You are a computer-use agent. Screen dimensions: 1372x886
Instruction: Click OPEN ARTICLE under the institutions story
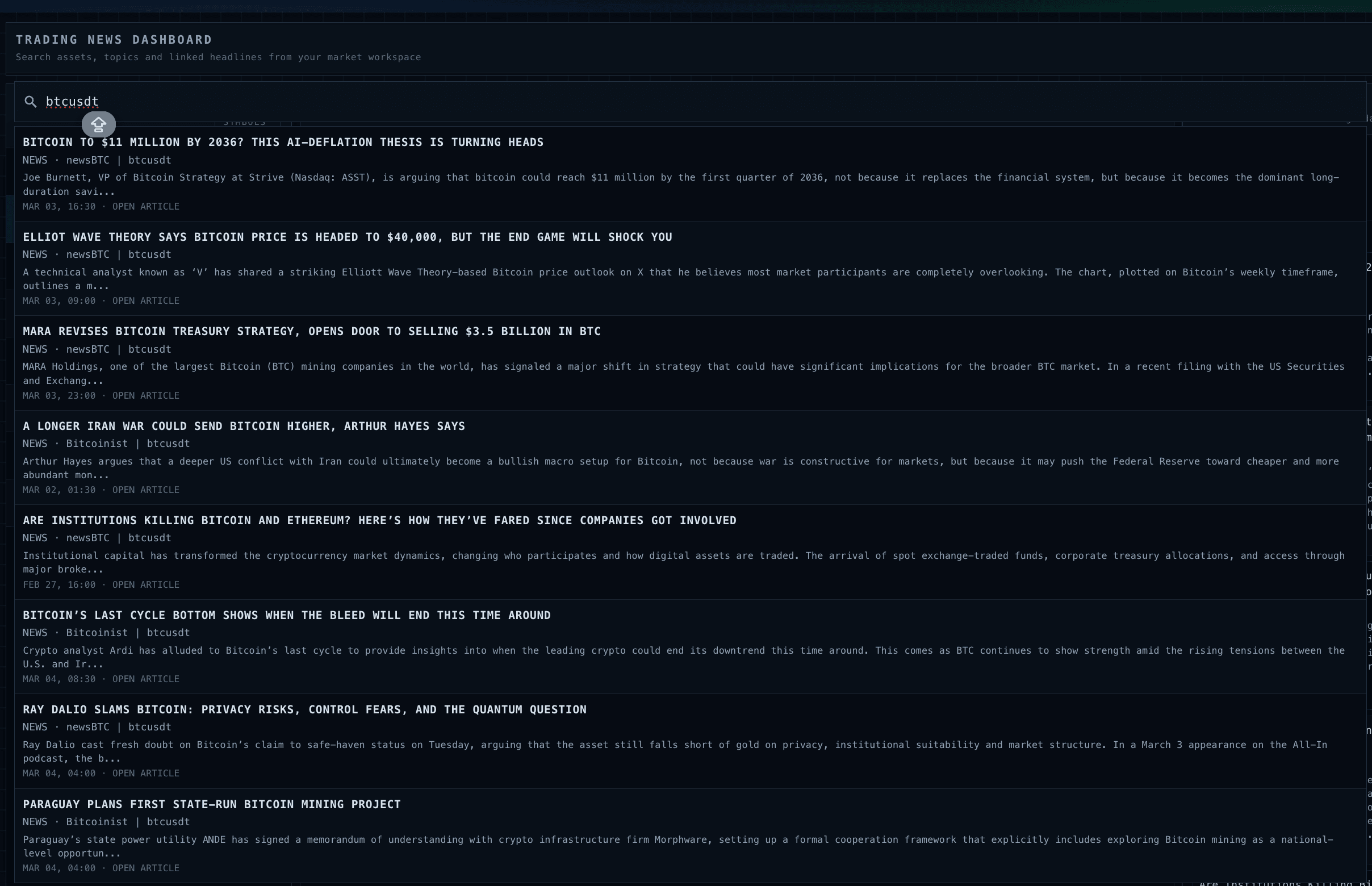pyautogui.click(x=145, y=584)
